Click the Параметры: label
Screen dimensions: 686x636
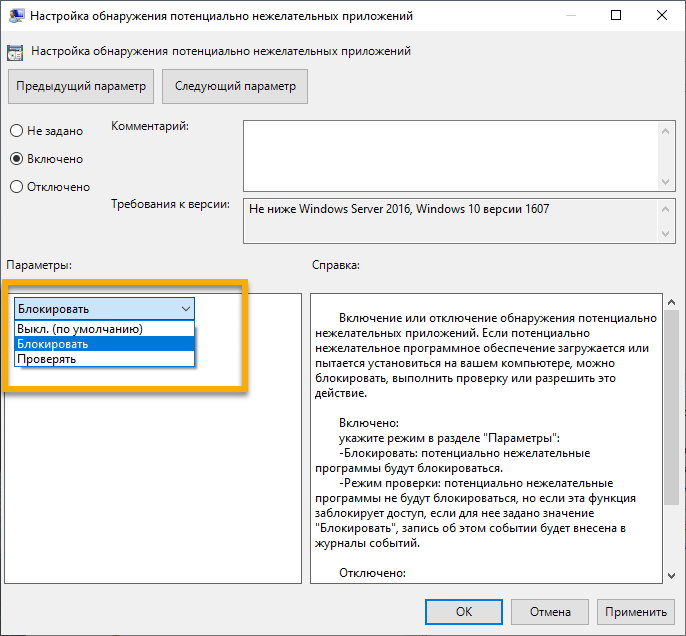click(x=39, y=265)
